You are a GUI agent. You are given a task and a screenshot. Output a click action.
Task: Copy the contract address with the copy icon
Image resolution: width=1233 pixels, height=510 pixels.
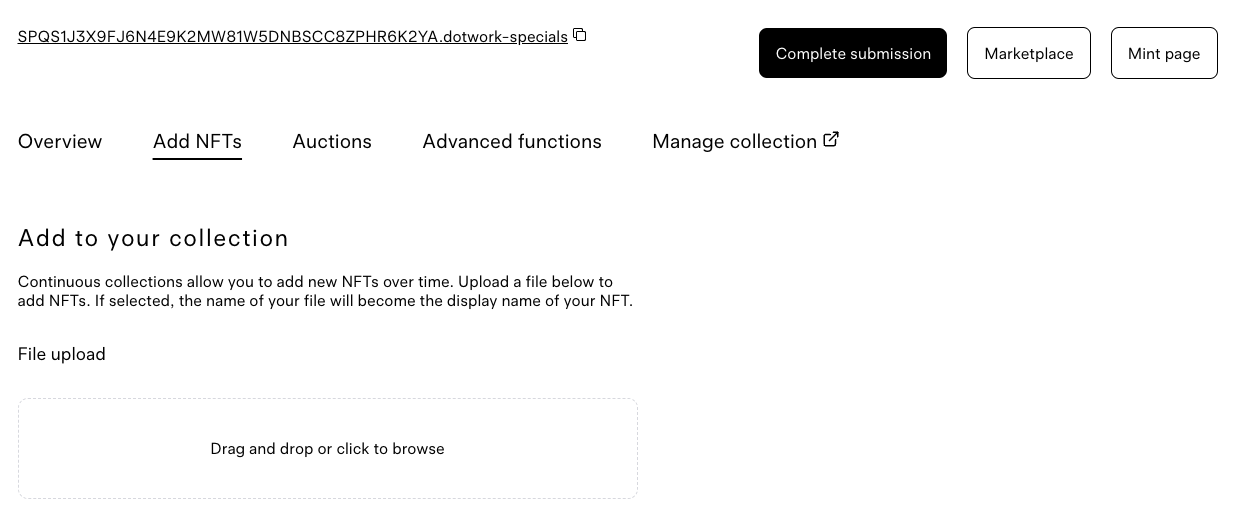point(580,36)
